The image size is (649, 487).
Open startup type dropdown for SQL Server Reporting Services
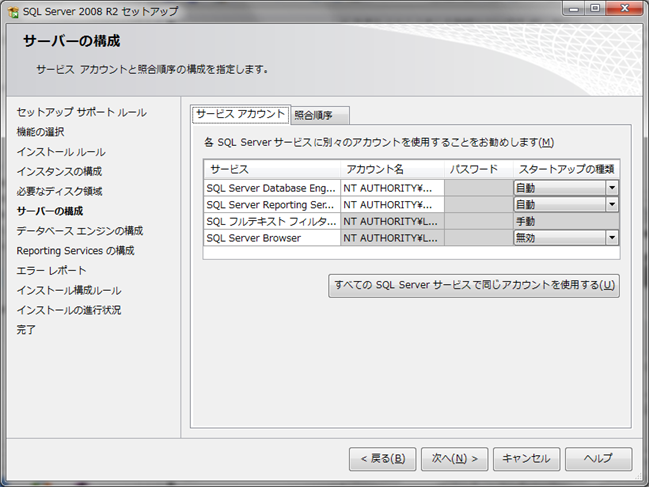coord(612,205)
